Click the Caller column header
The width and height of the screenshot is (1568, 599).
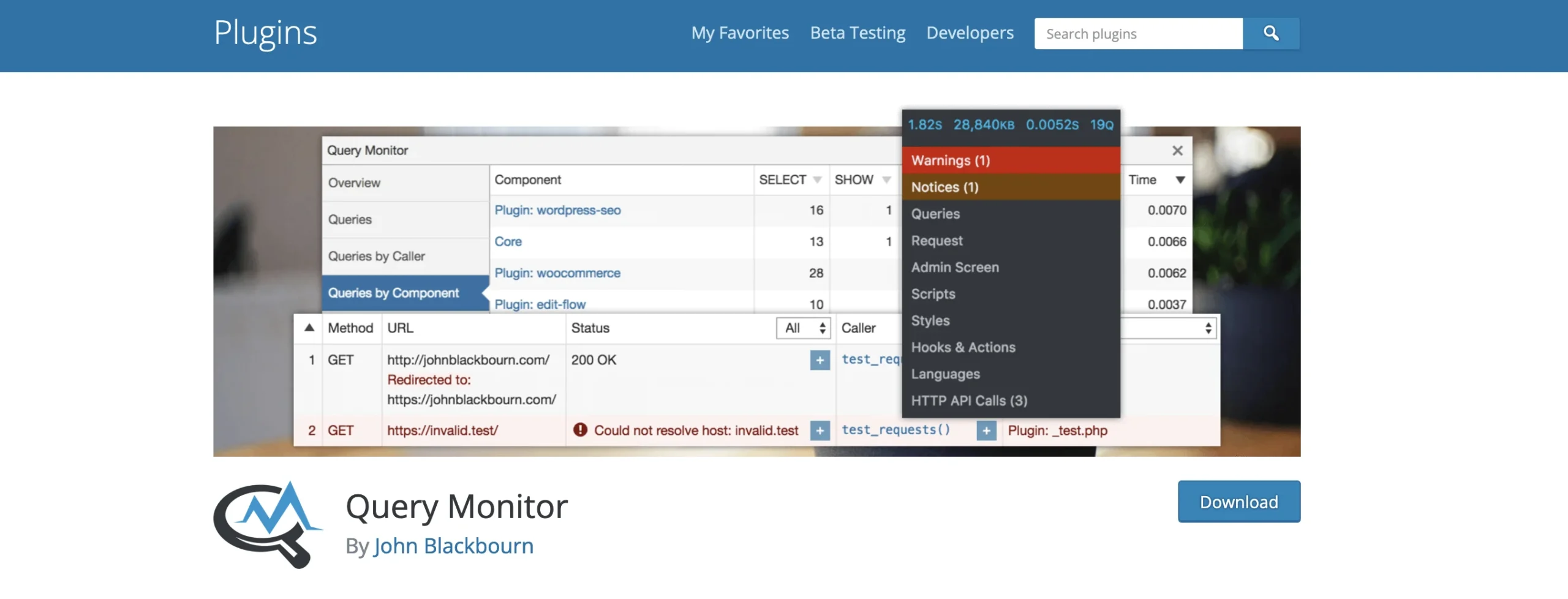click(x=858, y=328)
